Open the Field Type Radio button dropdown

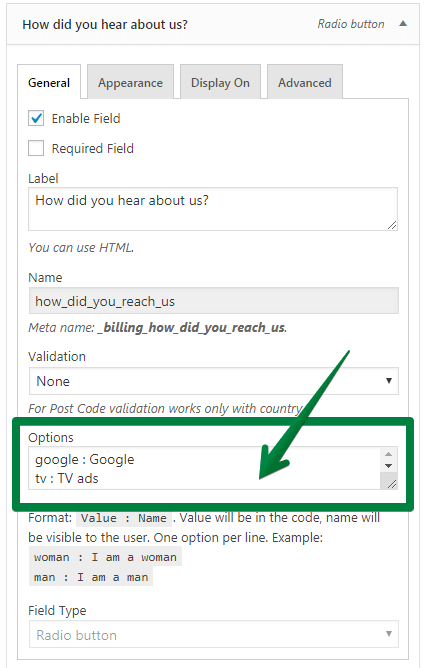pyautogui.click(x=213, y=635)
